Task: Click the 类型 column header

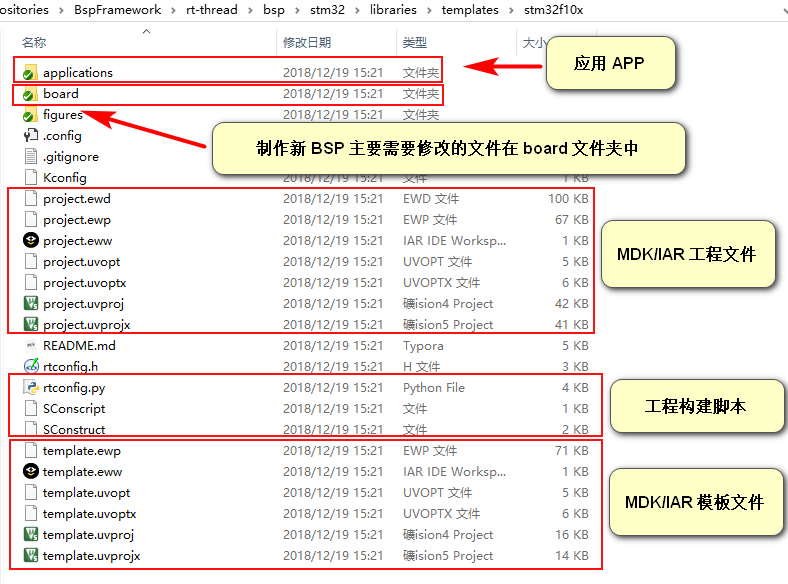Action: 414,43
